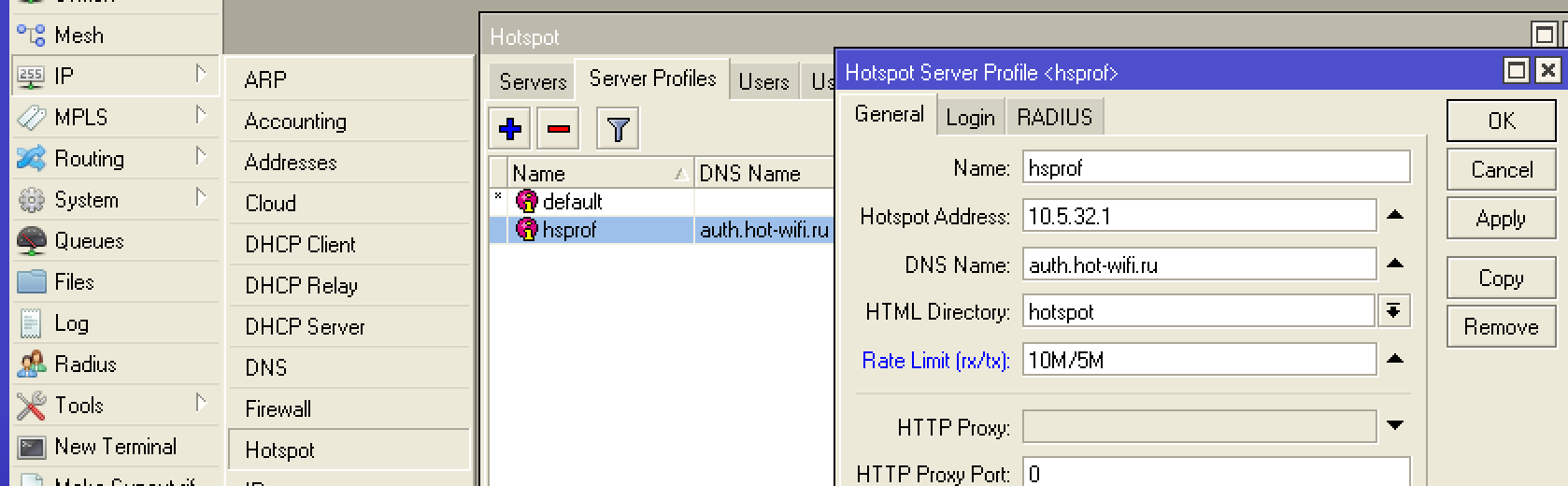Open Cloud from the IP submenu
This screenshot has width=1568, height=486.
pos(349,204)
